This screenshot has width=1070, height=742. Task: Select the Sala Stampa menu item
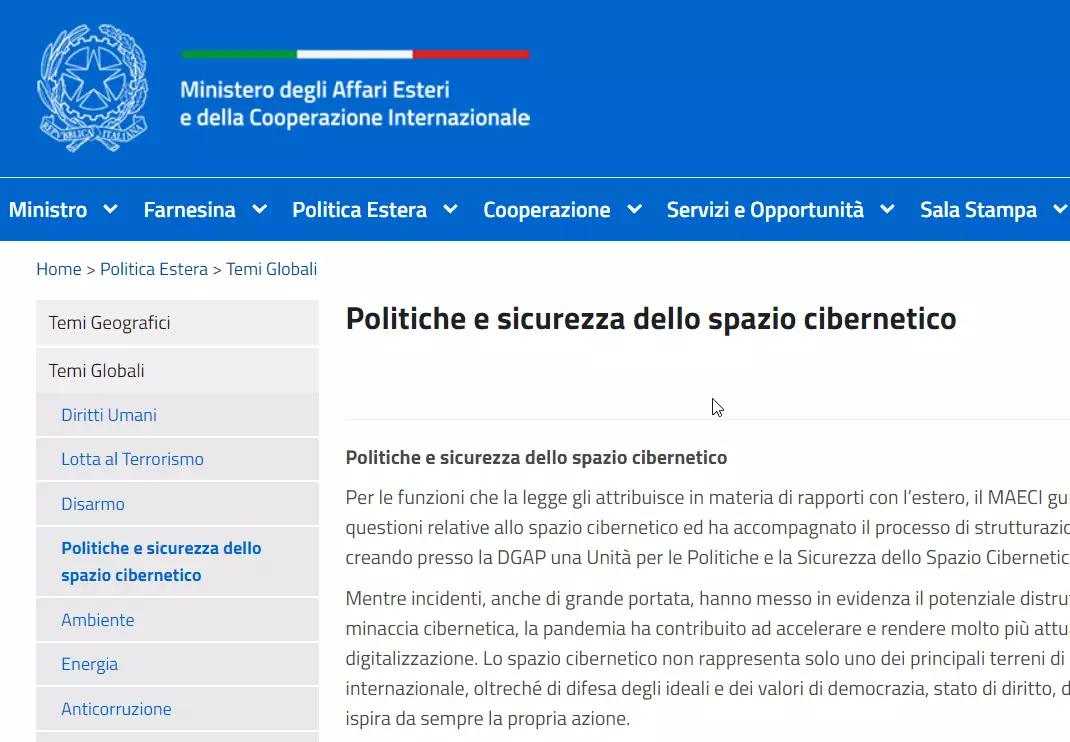tap(978, 210)
